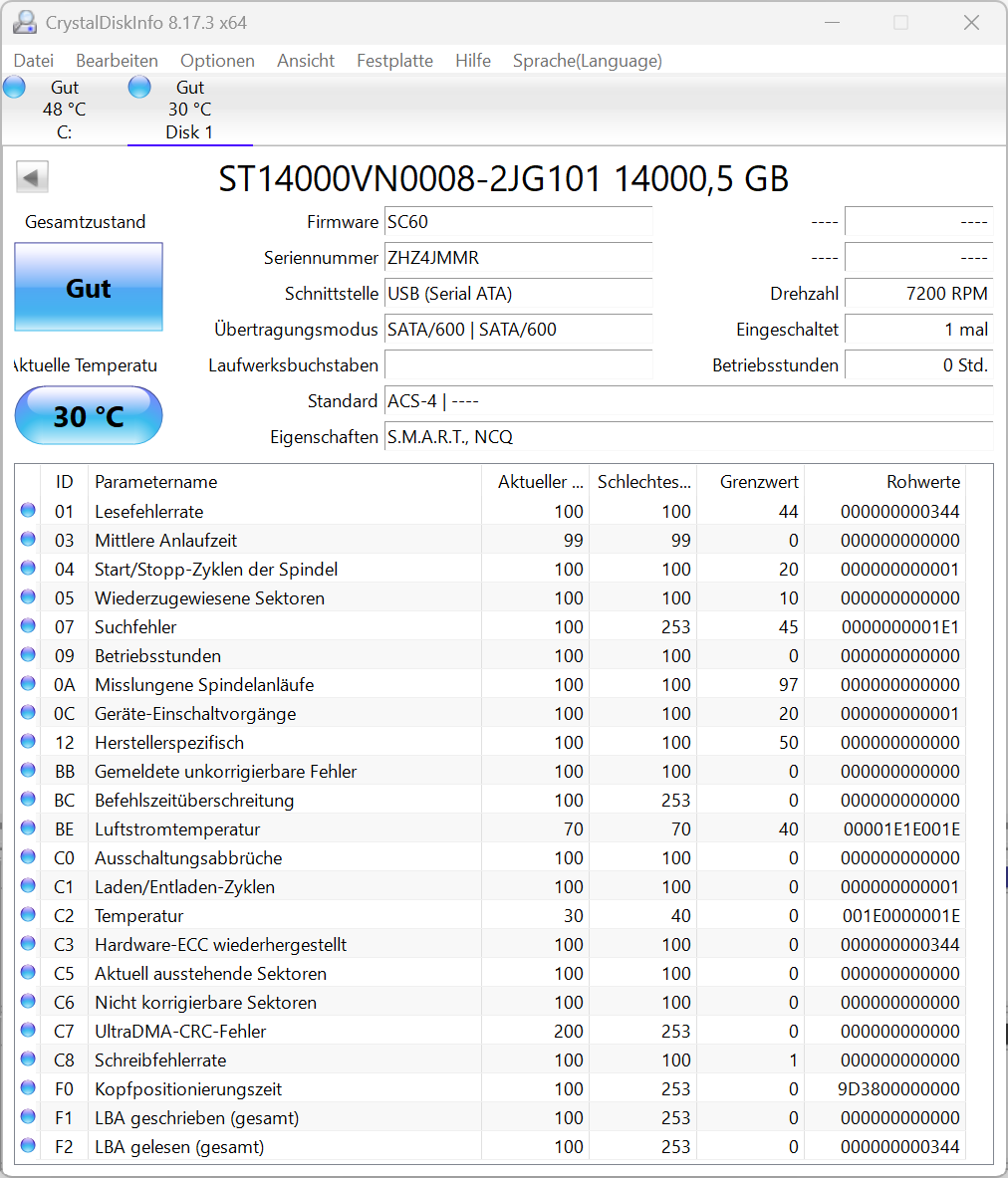Open the Optionen menu
The height and width of the screenshot is (1178, 1008).
pos(217,61)
